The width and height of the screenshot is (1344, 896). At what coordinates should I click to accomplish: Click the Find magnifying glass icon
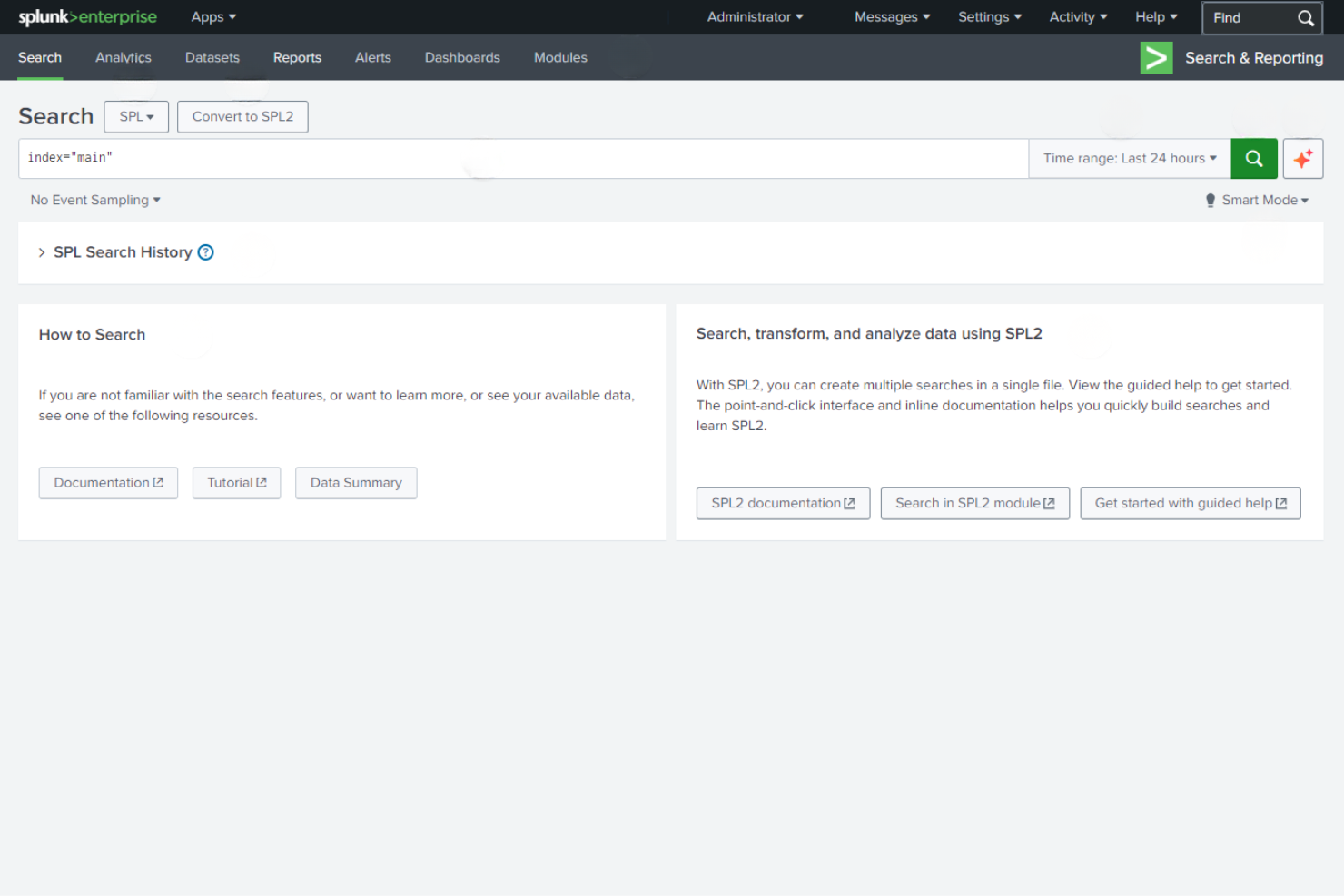[1306, 17]
